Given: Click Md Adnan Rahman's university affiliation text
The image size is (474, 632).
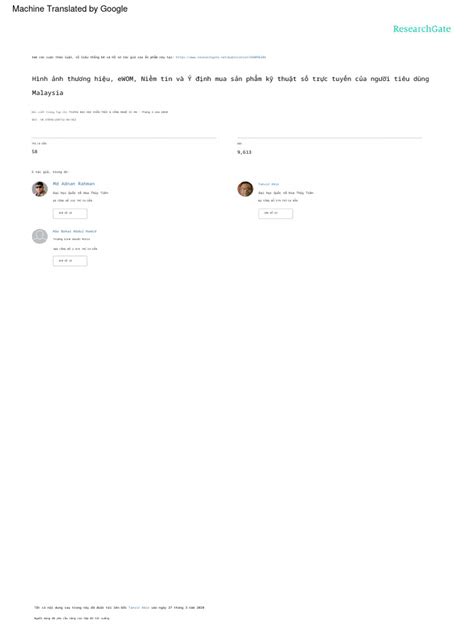Looking at the screenshot, I should click(x=80, y=193).
